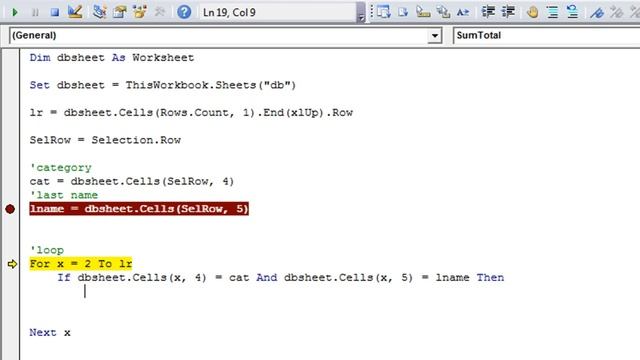The width and height of the screenshot is (640, 360).
Task: Reset execution with the blue stop icon
Action: click(x=55, y=12)
